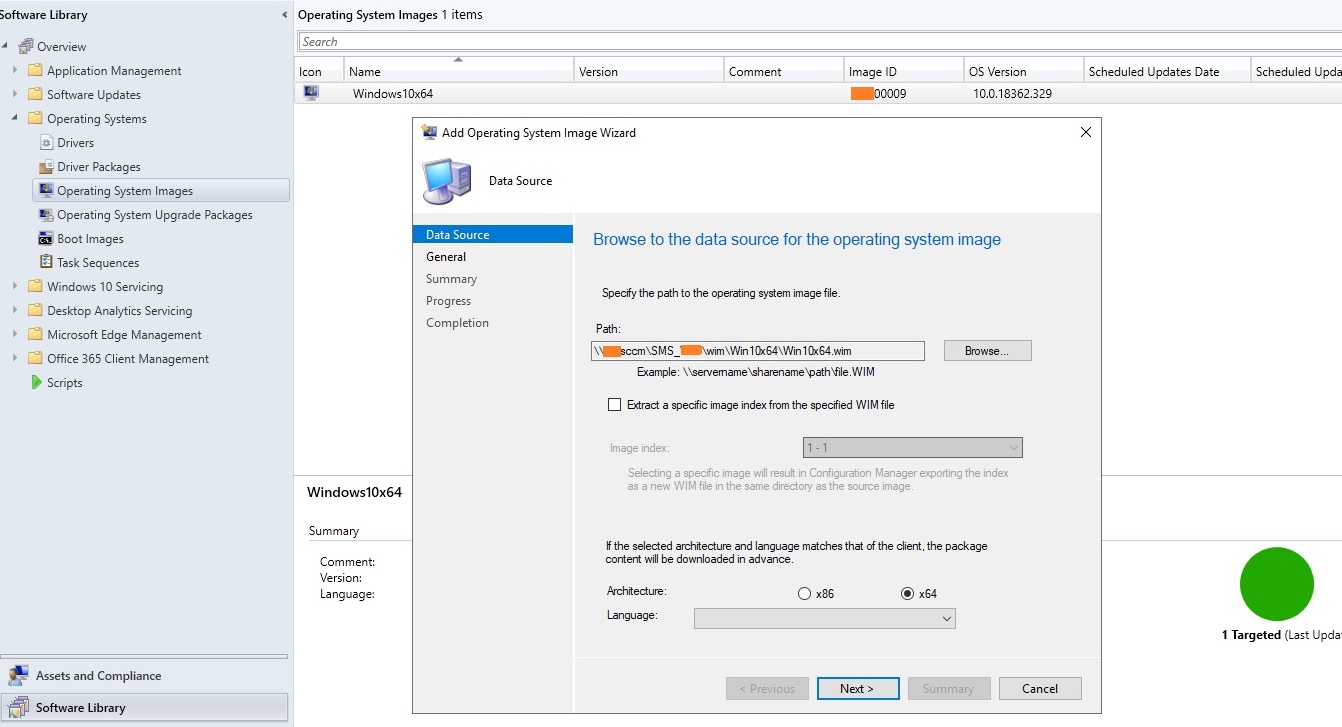Select the x86 architecture radio button
1342x727 pixels.
(804, 593)
